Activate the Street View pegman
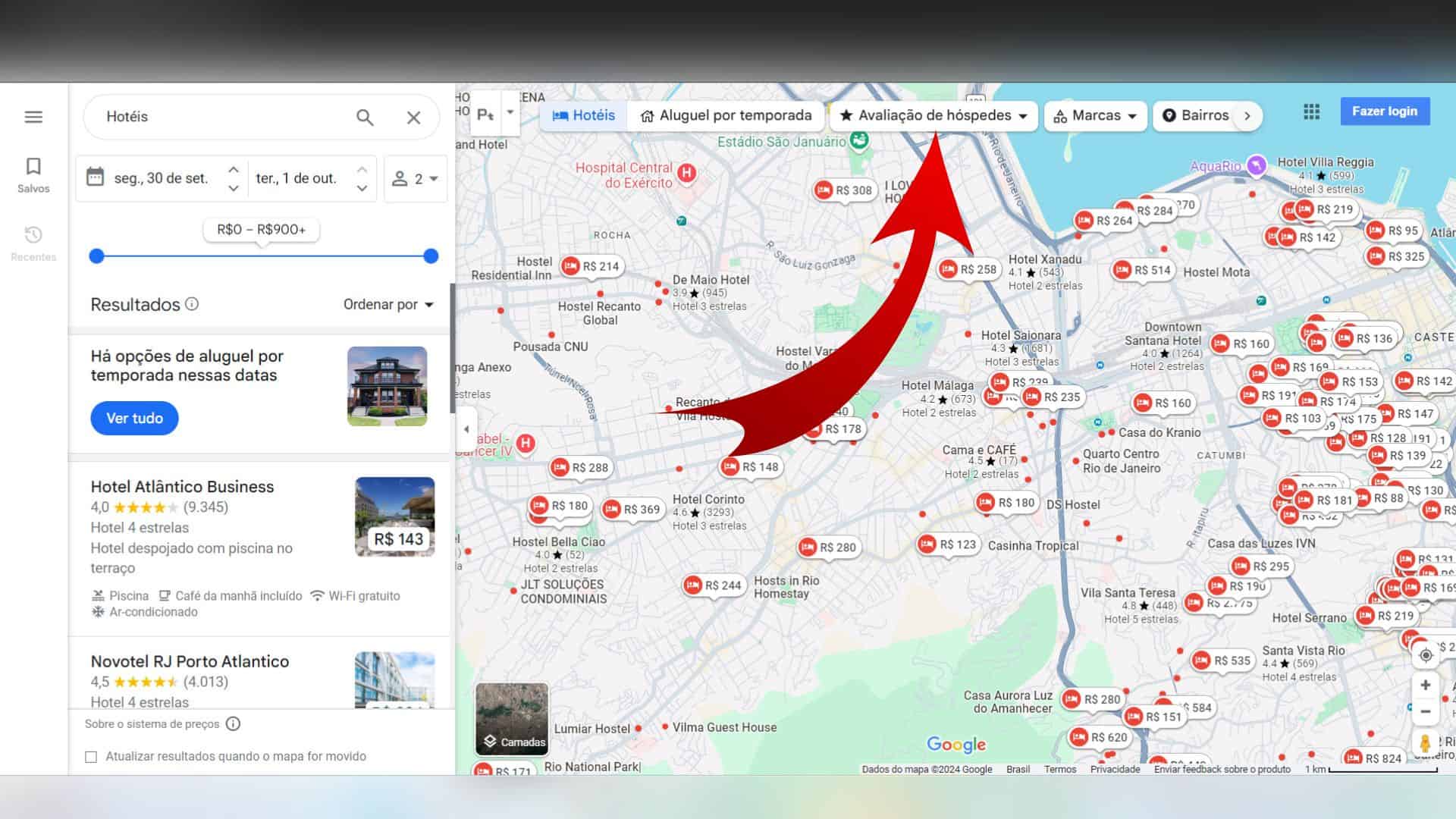Screen dimensions: 1456x819 pos(1425,743)
